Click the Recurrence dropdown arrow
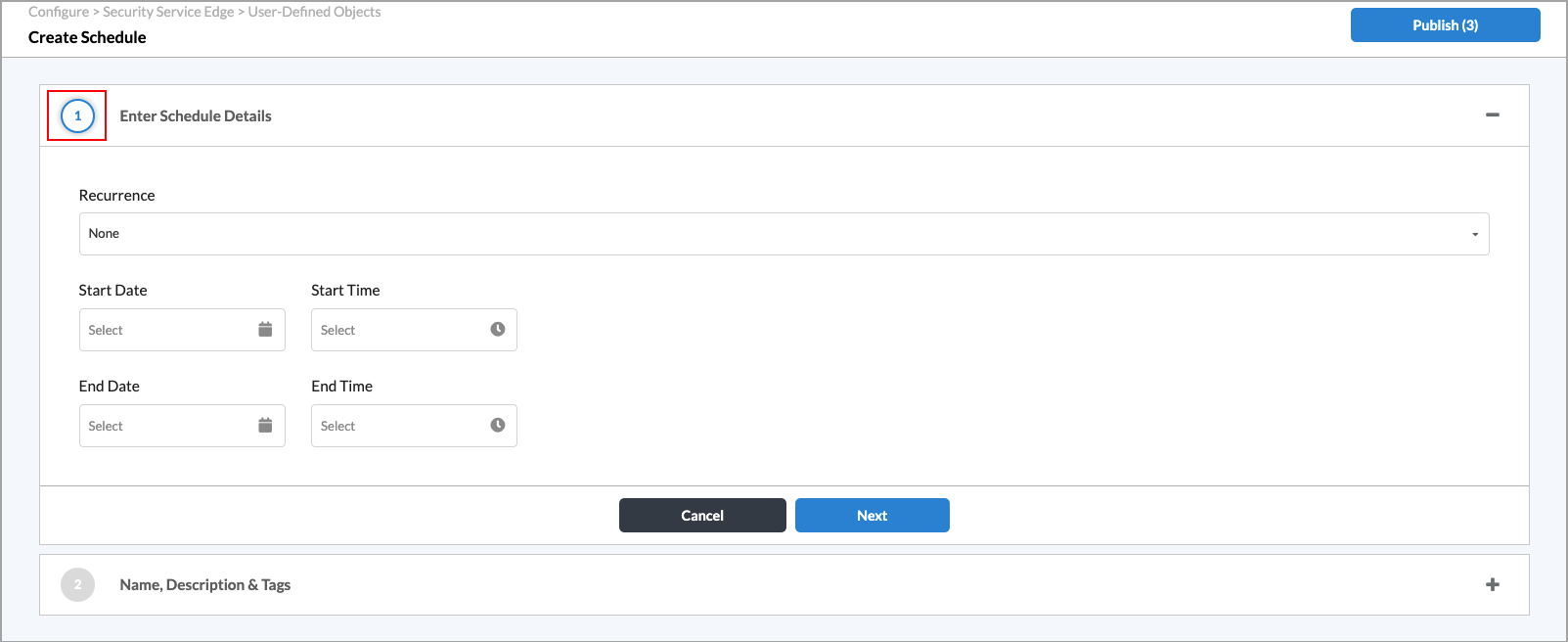This screenshot has width=1568, height=642. (1475, 233)
